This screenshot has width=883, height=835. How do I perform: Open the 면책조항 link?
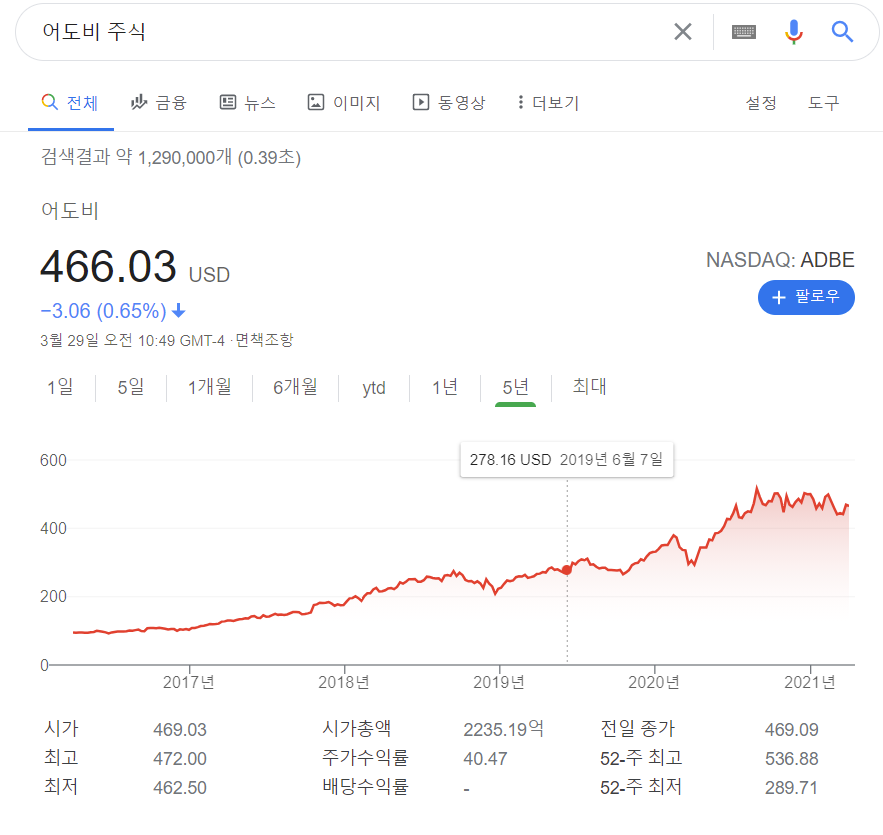point(264,340)
